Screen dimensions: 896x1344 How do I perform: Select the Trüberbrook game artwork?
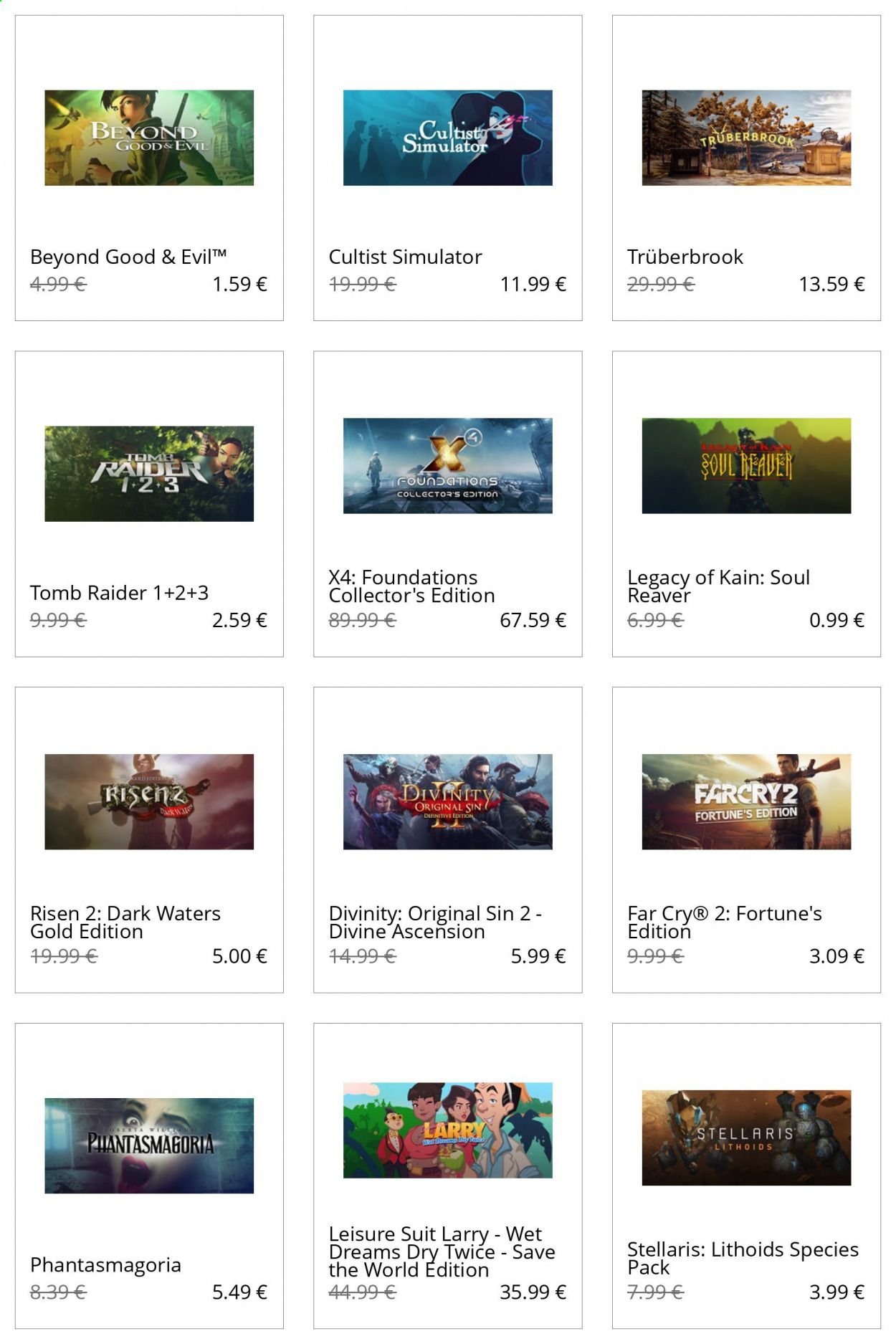(746, 138)
